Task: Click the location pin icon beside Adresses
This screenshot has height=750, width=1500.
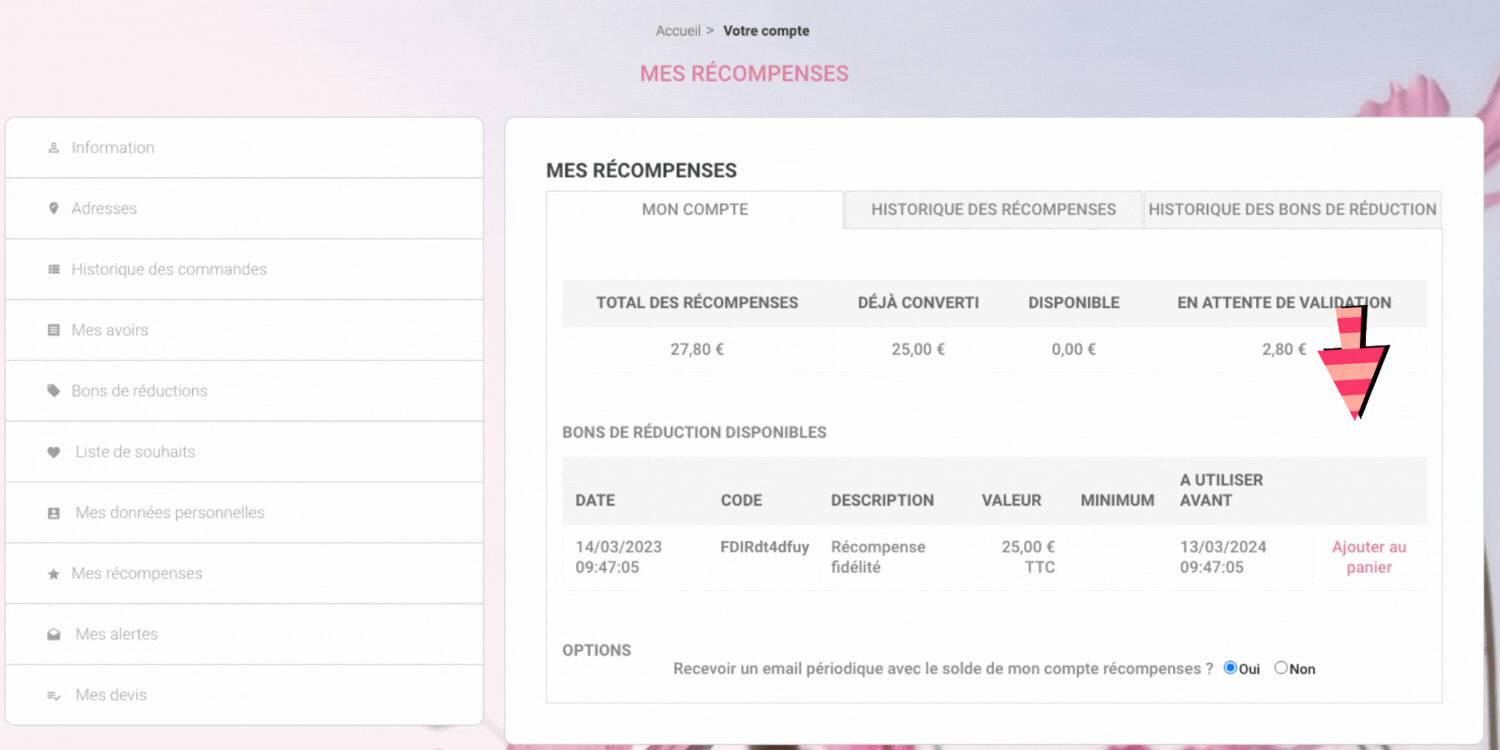Action: click(54, 209)
